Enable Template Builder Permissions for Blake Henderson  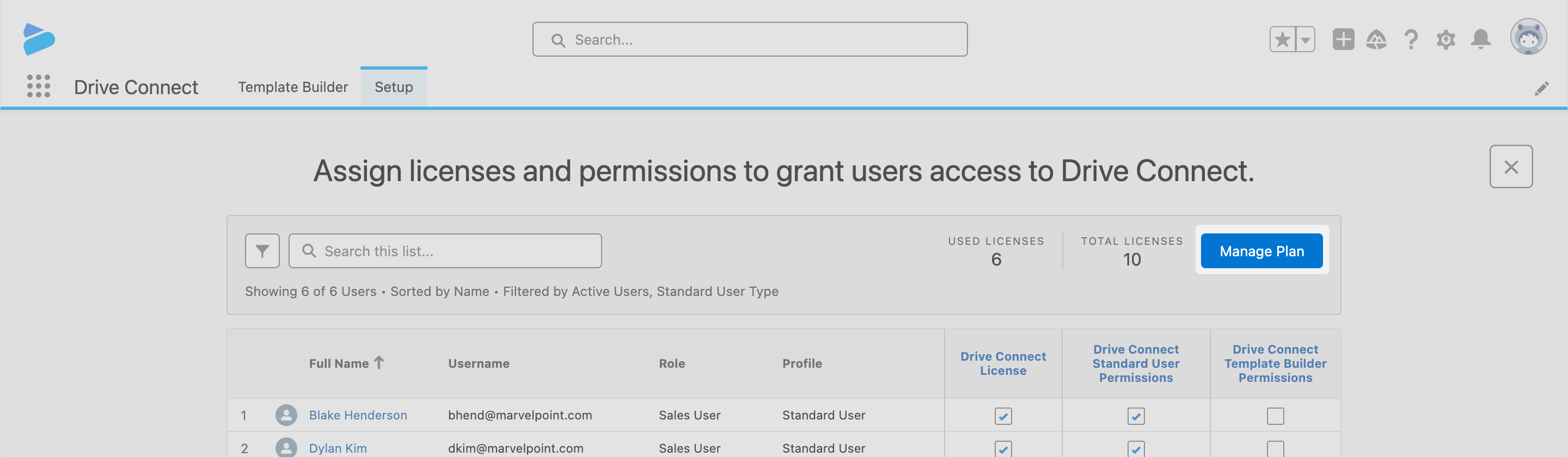pyautogui.click(x=1275, y=416)
